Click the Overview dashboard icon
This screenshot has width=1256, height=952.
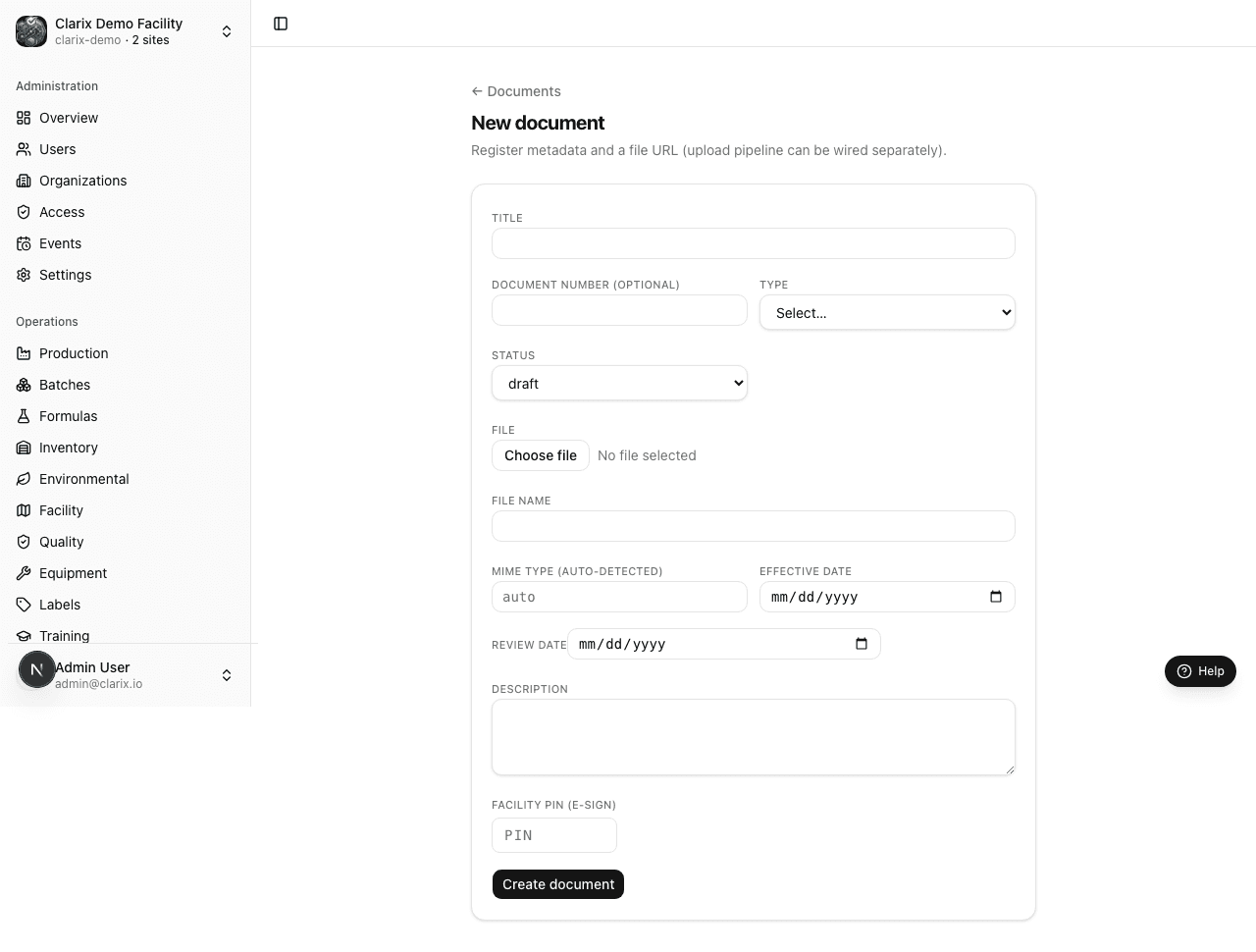[x=24, y=118]
